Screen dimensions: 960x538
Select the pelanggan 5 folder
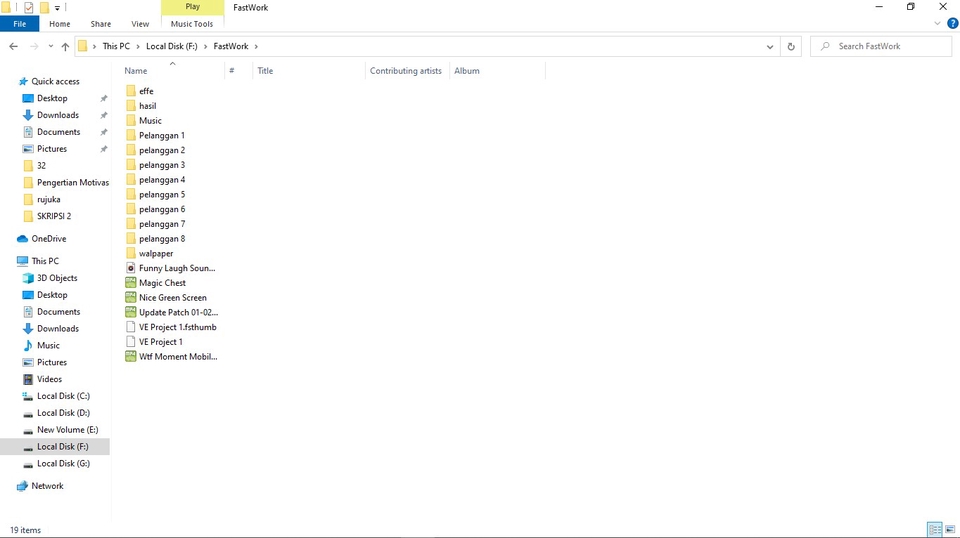click(x=155, y=194)
